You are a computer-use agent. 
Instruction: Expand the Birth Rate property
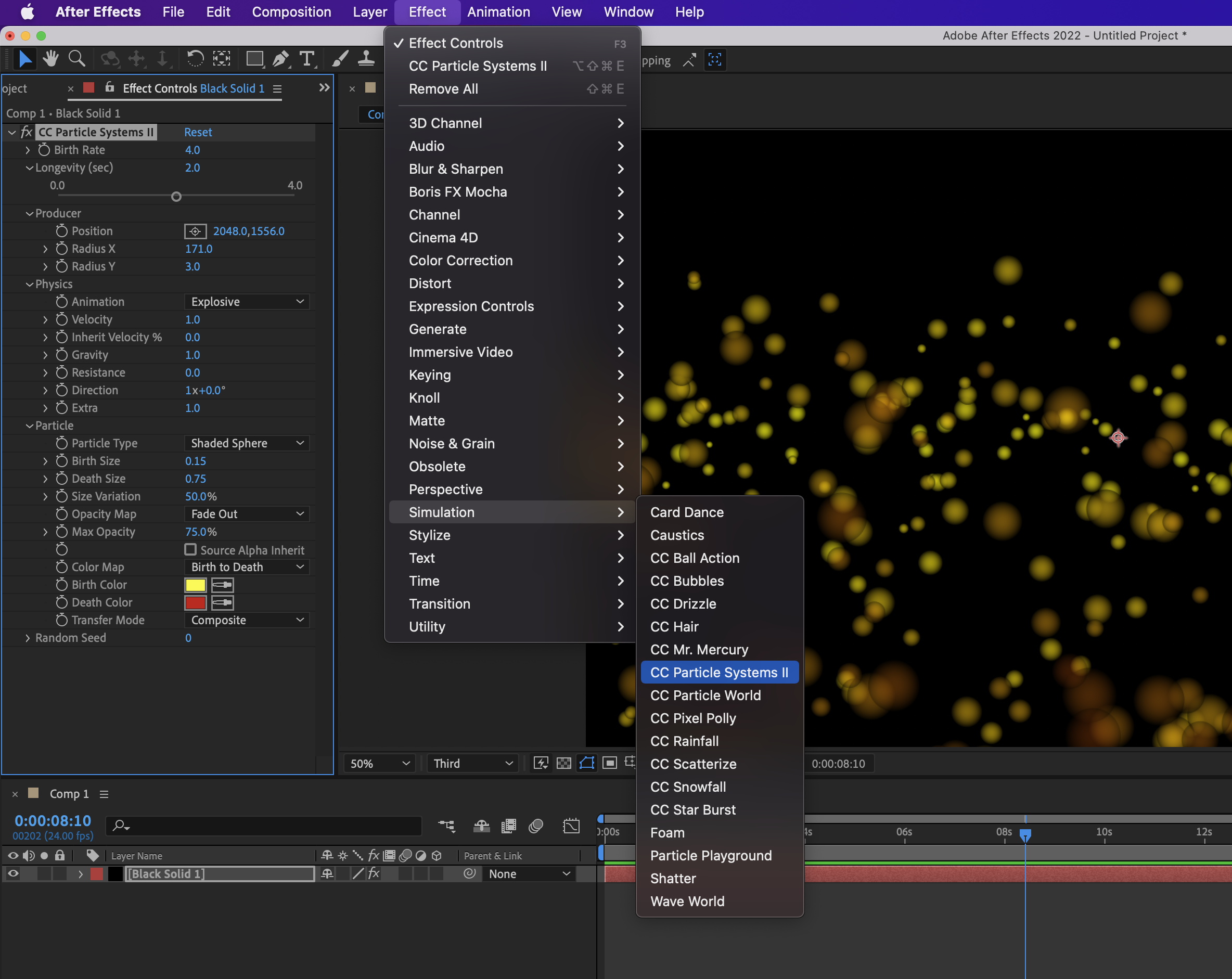click(x=27, y=150)
